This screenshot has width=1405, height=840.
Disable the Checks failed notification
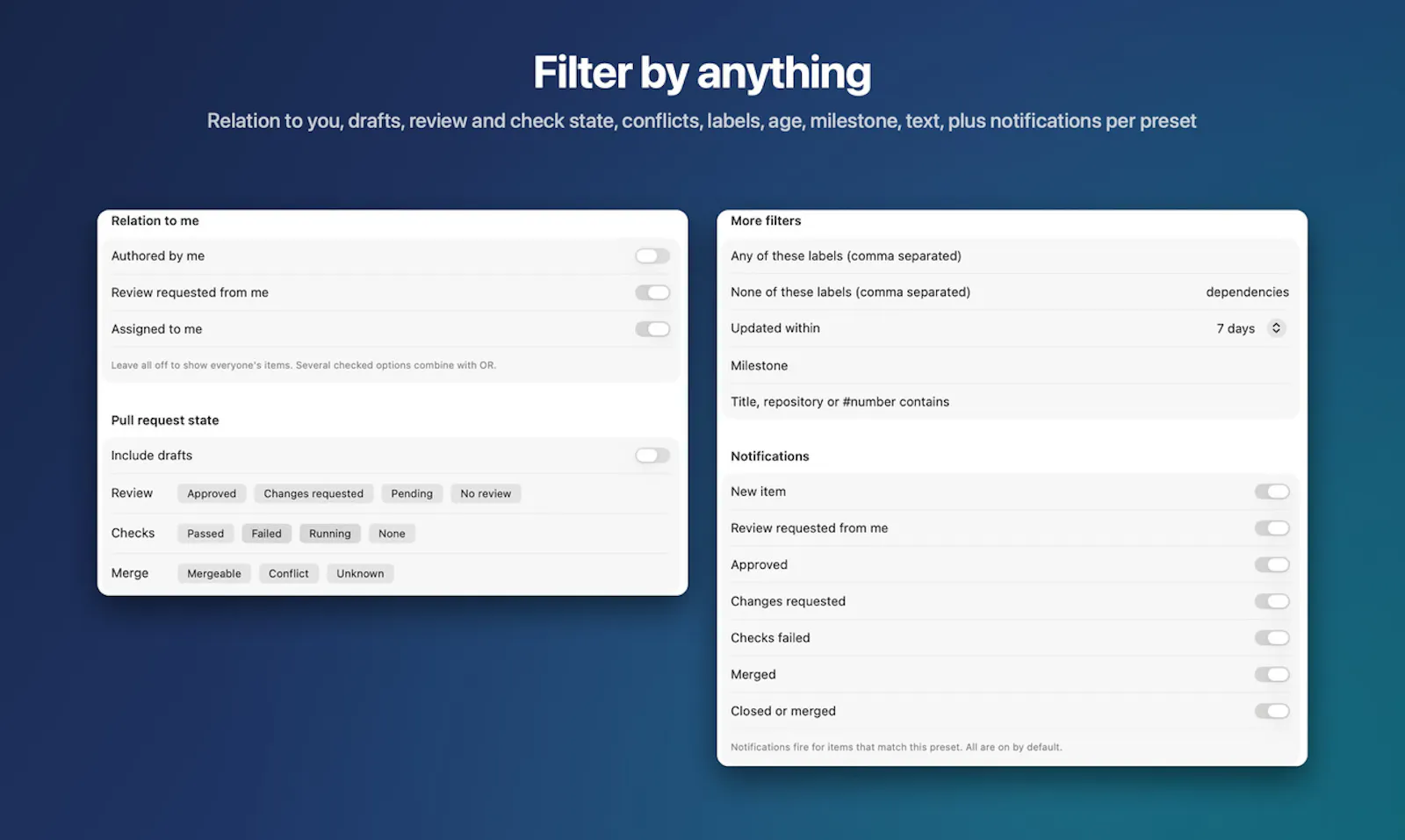[1272, 638]
